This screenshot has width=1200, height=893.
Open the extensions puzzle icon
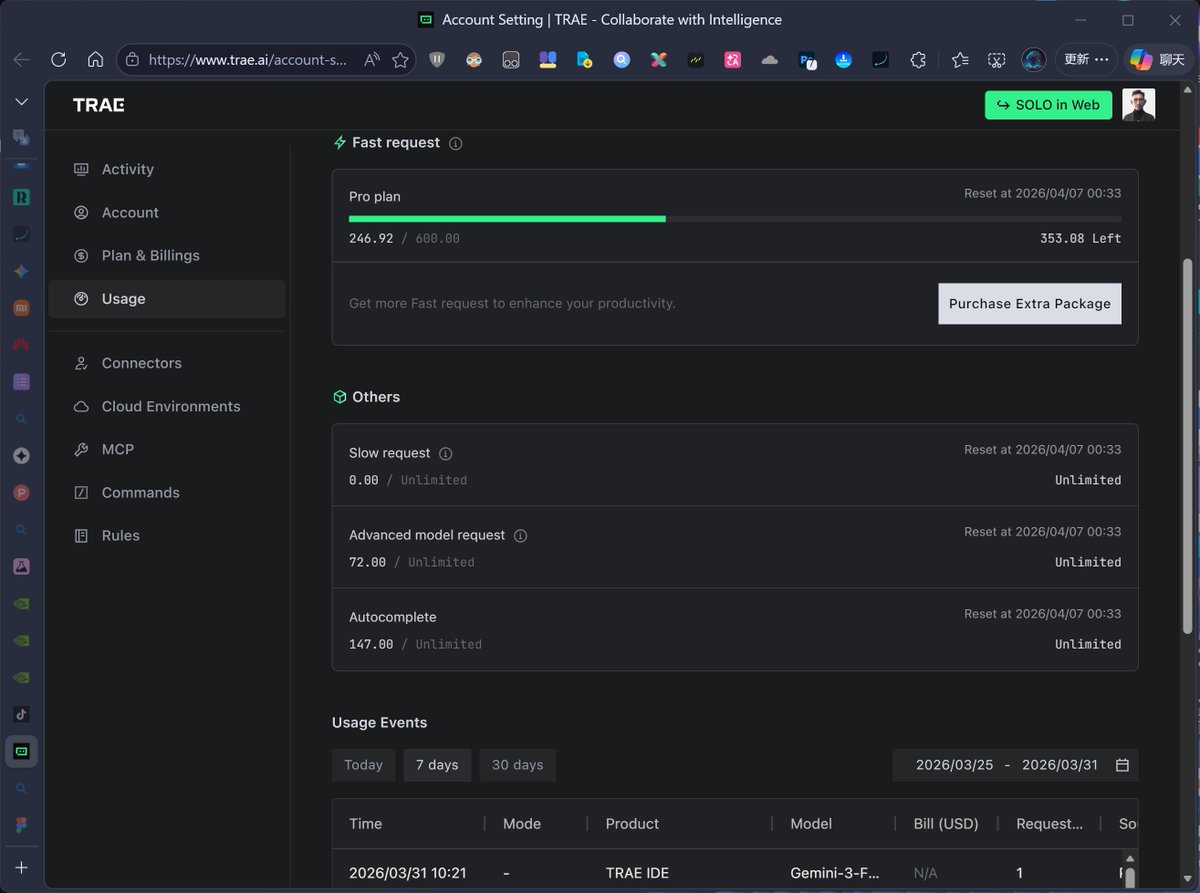(918, 60)
